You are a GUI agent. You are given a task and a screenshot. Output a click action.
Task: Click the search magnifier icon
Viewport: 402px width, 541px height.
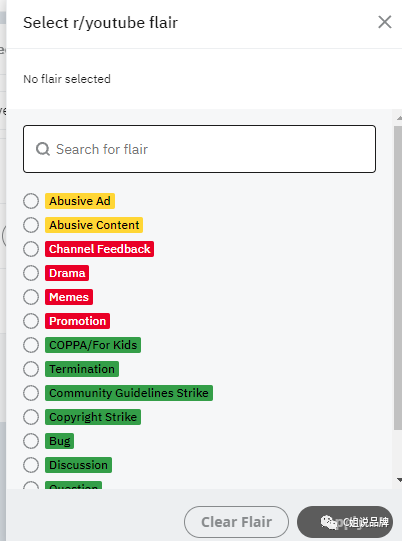tap(43, 149)
